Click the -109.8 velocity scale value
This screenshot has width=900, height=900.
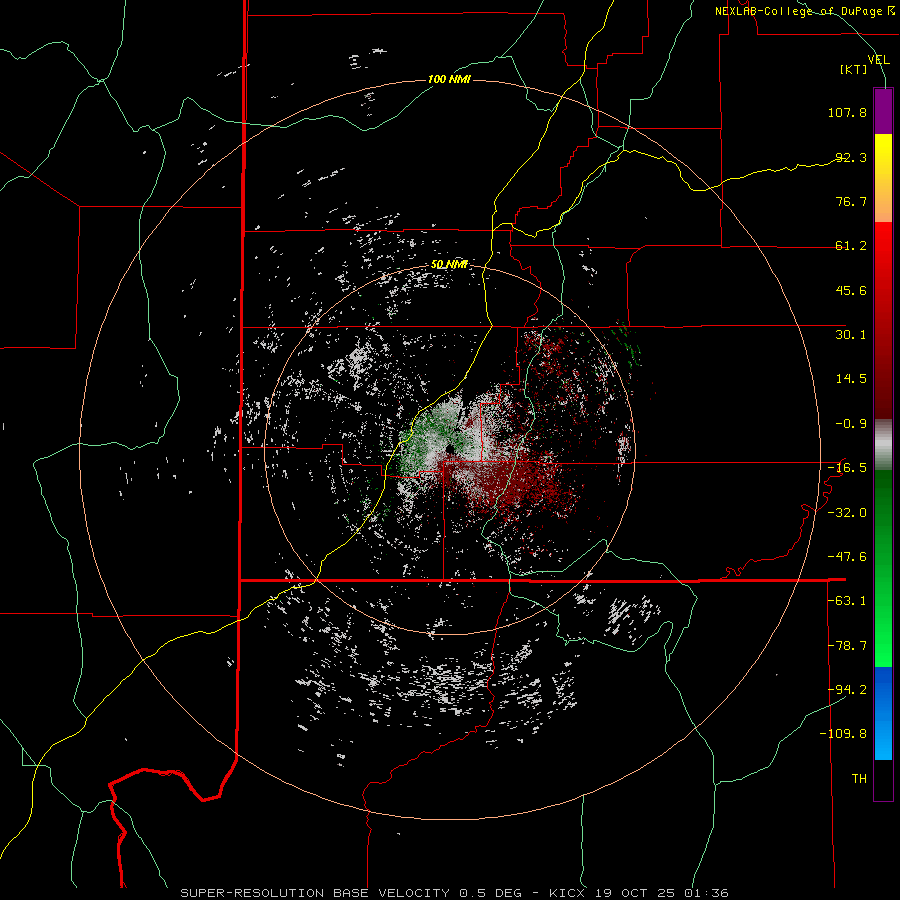click(x=843, y=734)
